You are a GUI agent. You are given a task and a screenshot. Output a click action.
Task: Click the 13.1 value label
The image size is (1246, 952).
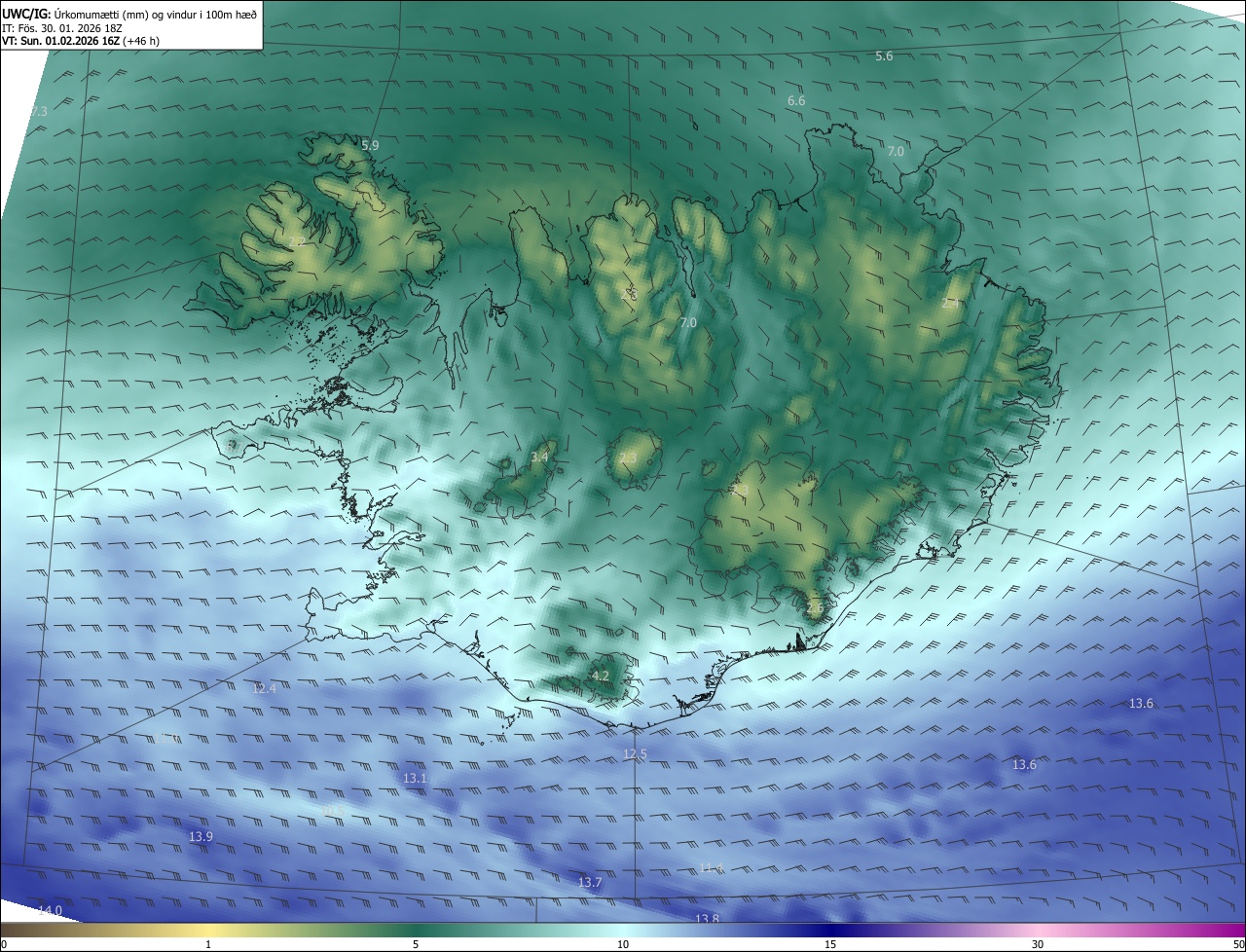coord(415,779)
